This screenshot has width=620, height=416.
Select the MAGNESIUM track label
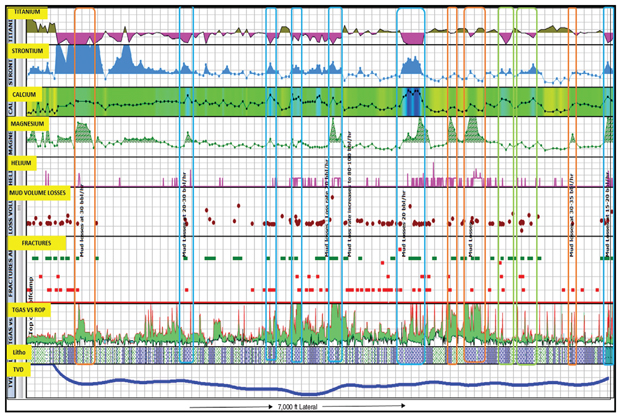point(29,125)
